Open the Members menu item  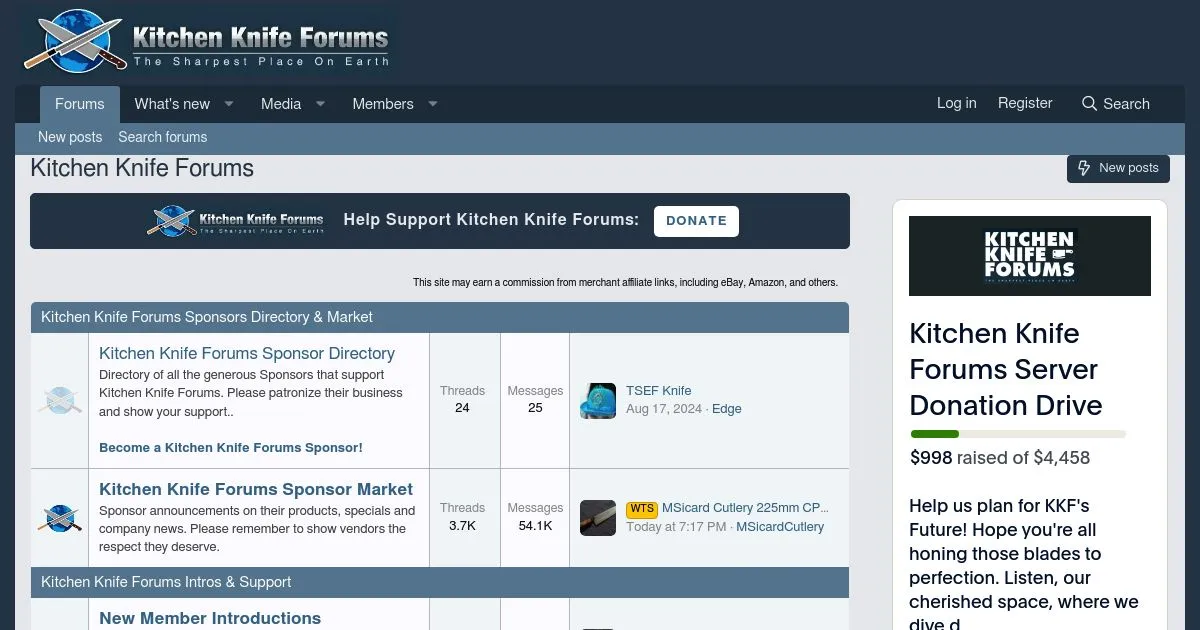tap(383, 104)
